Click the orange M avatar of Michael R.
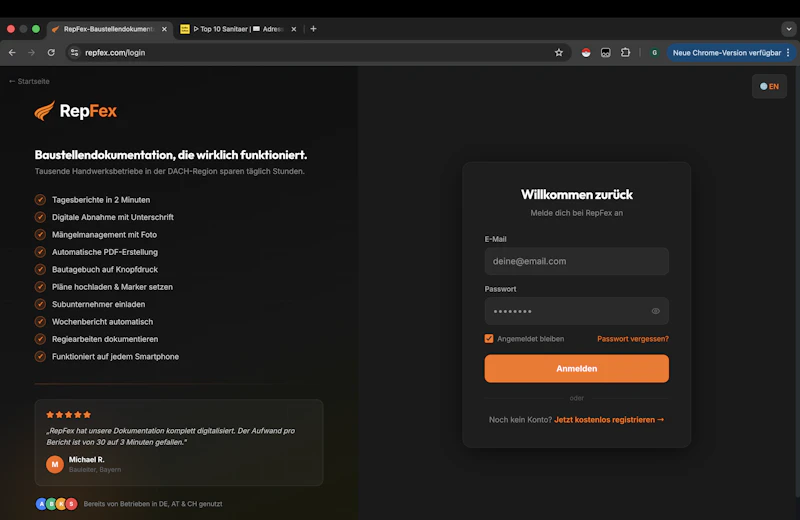Screen dimensions: 800x520 (x=55, y=464)
